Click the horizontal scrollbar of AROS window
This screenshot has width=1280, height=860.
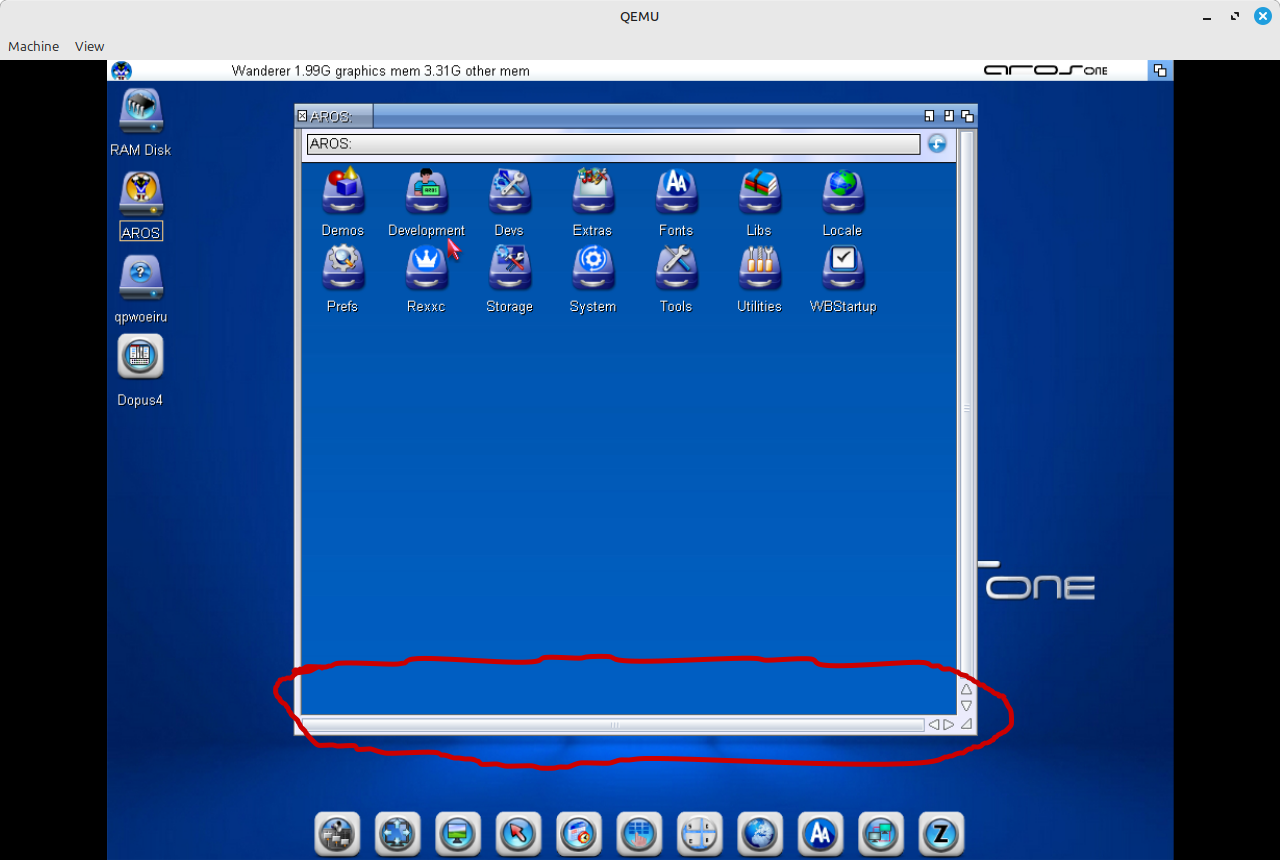(x=612, y=725)
